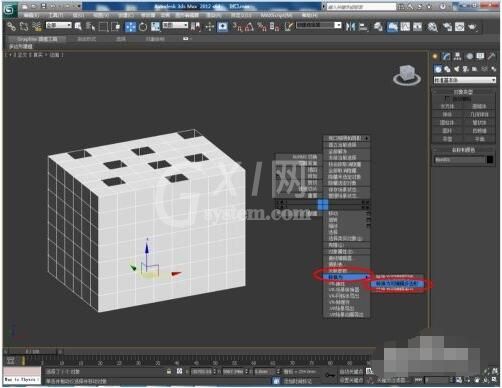This screenshot has height=388, width=502.
Task: Open the named selection sets dropdown
Action: click(319, 25)
